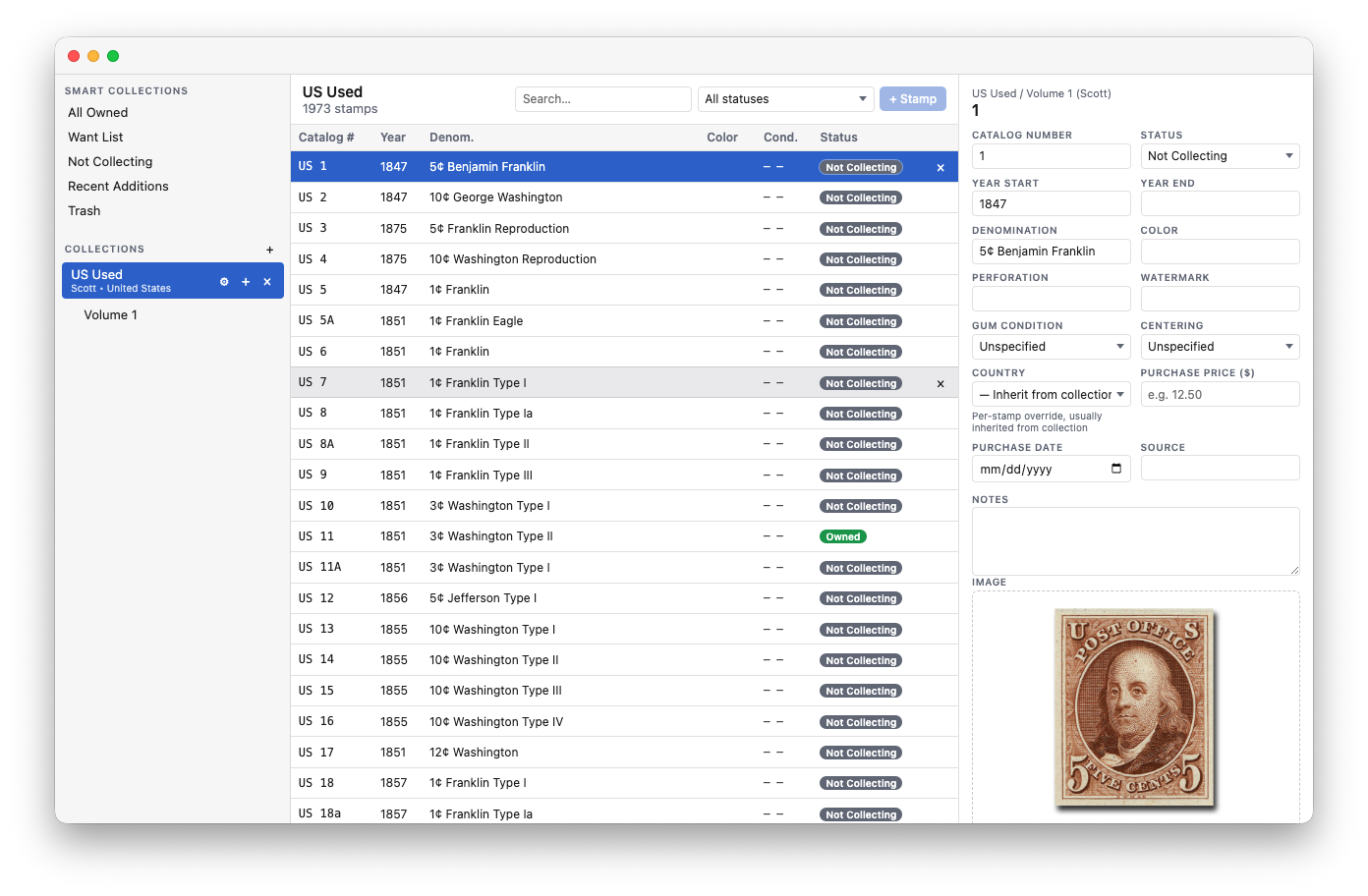
Task: Select the Want List smart collection
Action: (95, 137)
